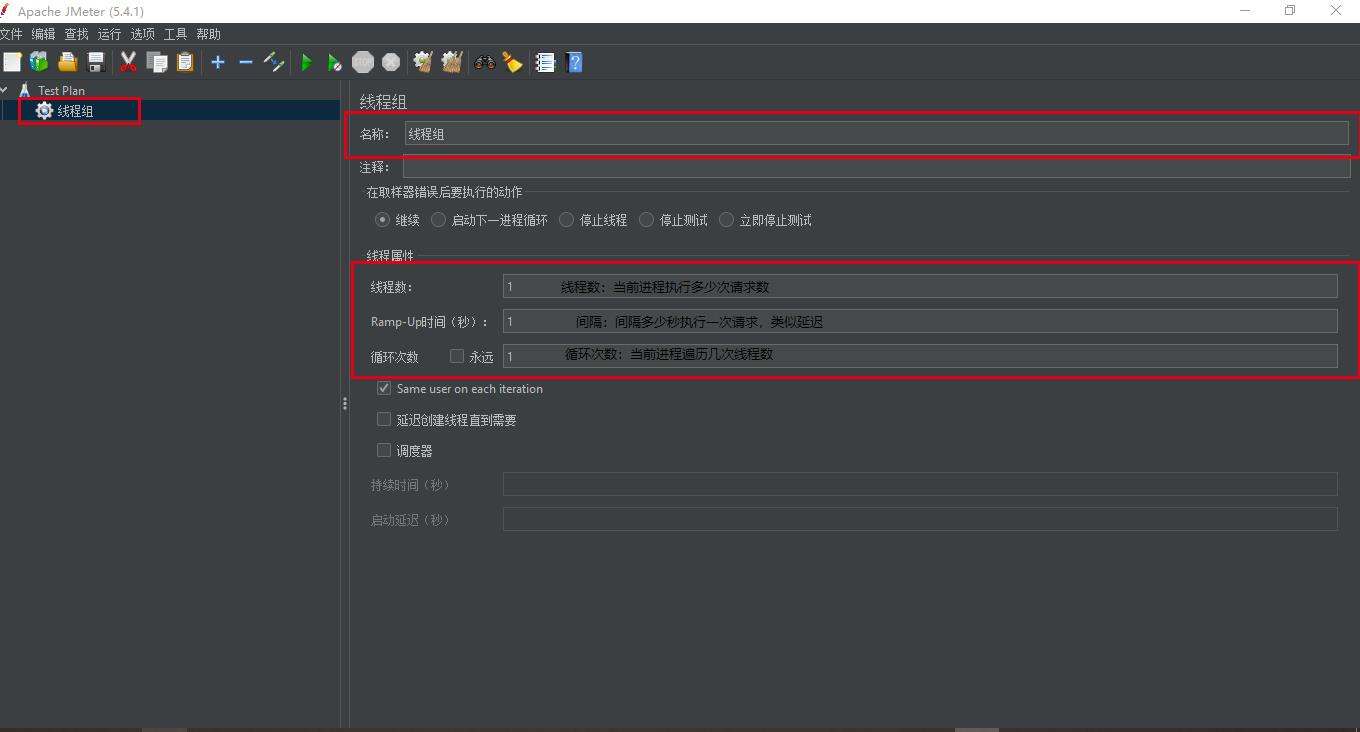Open the 编辑 menu

coord(43,34)
